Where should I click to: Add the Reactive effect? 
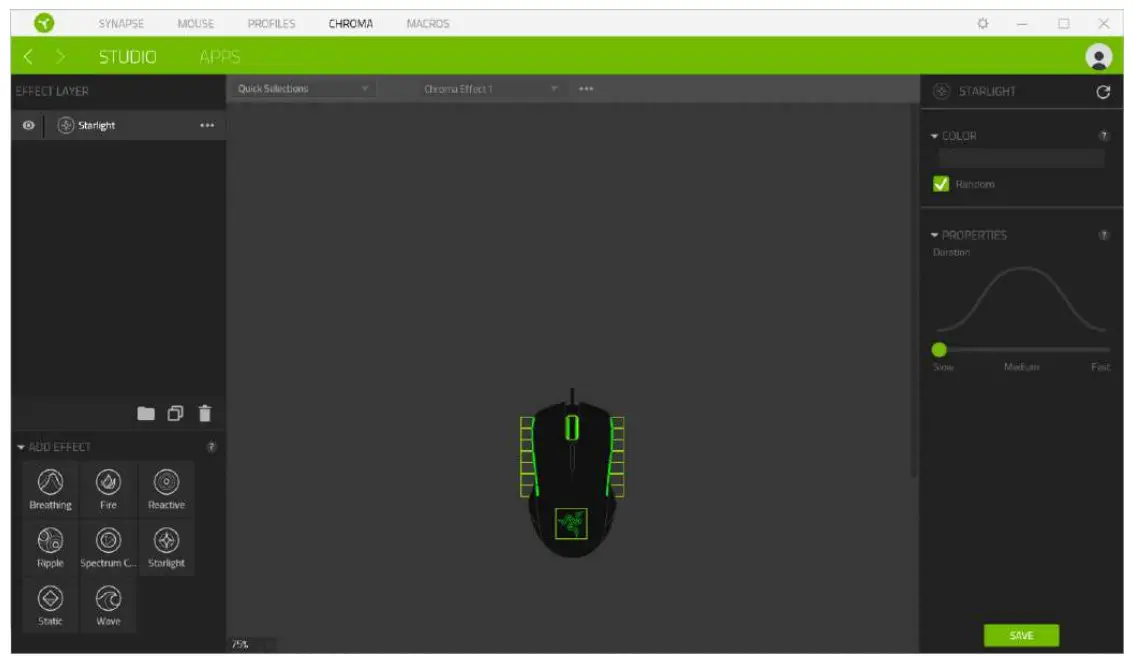click(x=166, y=489)
